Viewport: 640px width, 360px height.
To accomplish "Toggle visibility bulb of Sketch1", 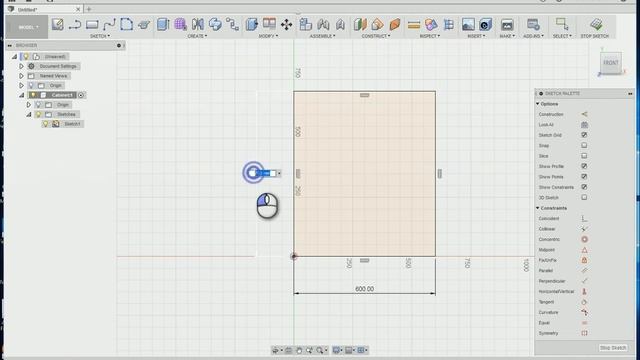I will pyautogui.click(x=46, y=124).
